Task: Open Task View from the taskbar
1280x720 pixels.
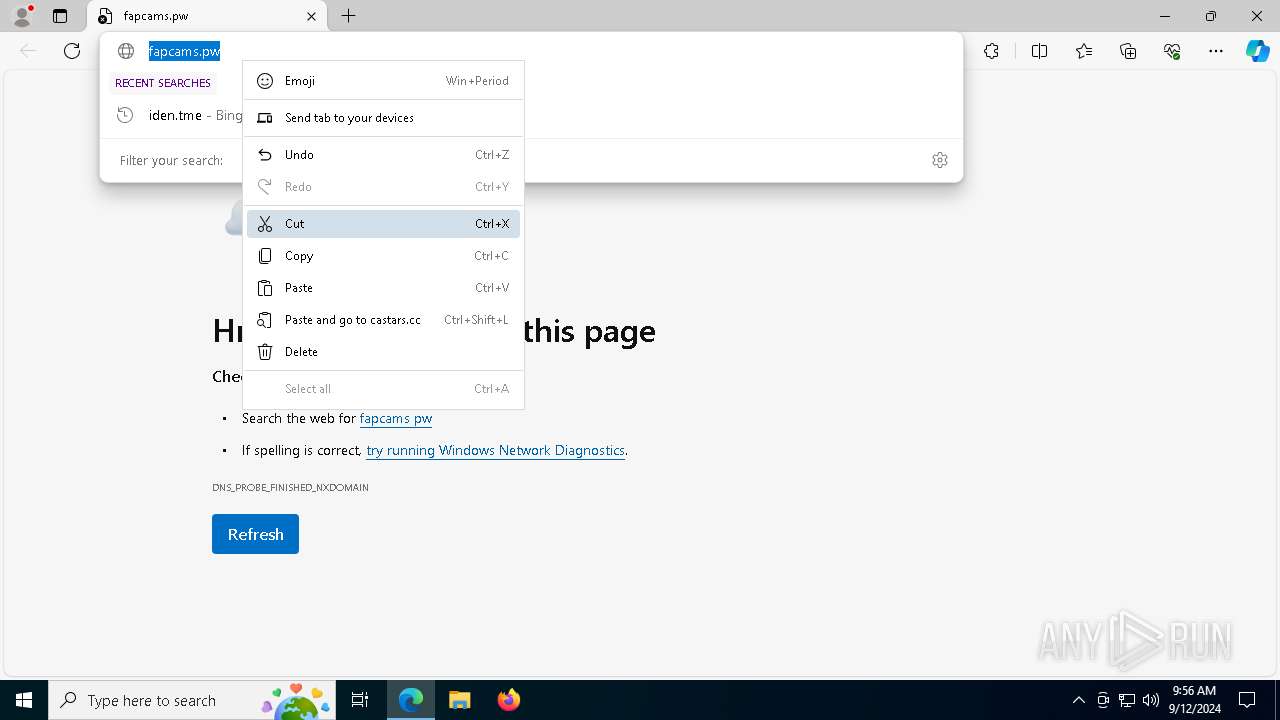Action: click(x=360, y=700)
